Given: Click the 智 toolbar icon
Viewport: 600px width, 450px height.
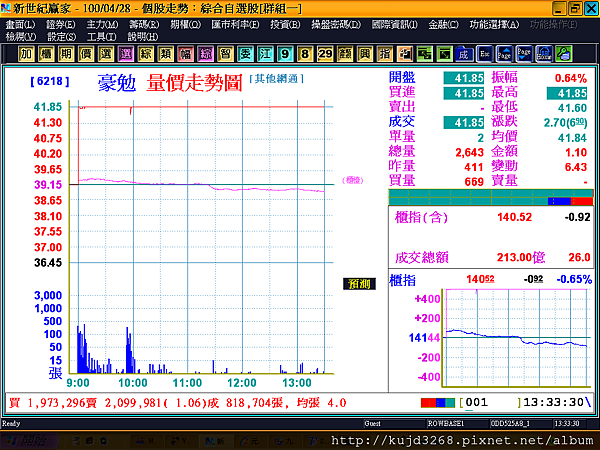Looking at the screenshot, I should (225, 54).
